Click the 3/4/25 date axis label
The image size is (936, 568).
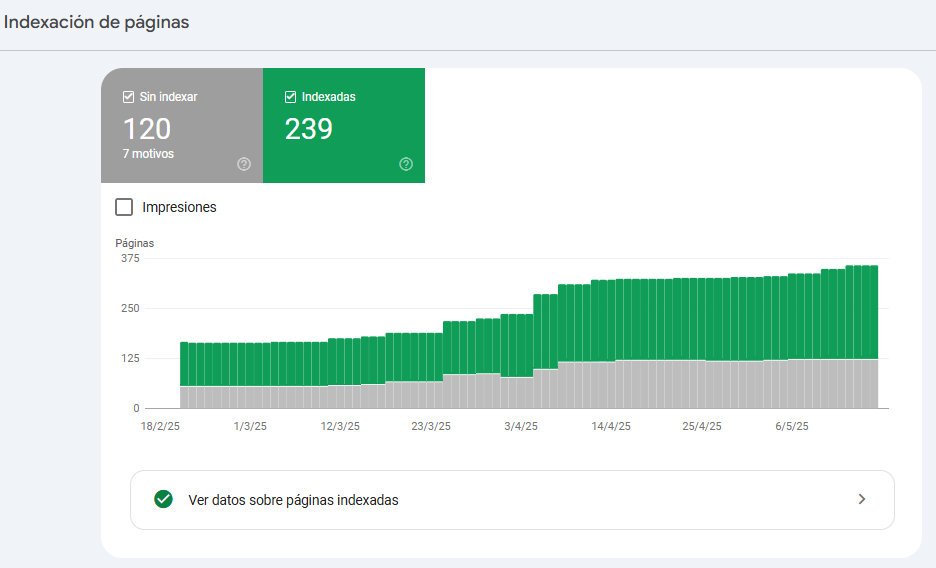pos(521,426)
